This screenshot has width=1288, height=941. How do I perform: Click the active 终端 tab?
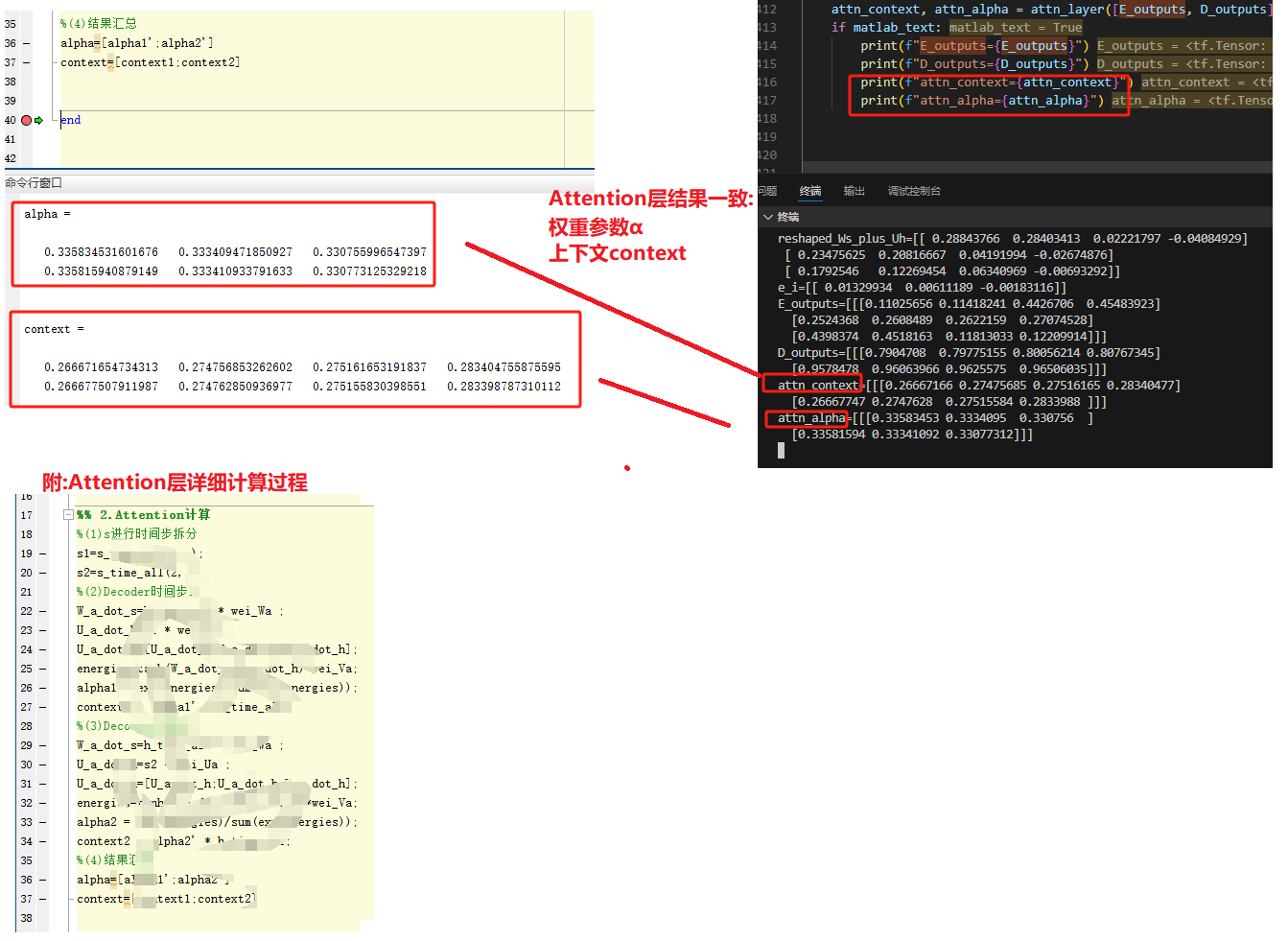click(x=808, y=190)
